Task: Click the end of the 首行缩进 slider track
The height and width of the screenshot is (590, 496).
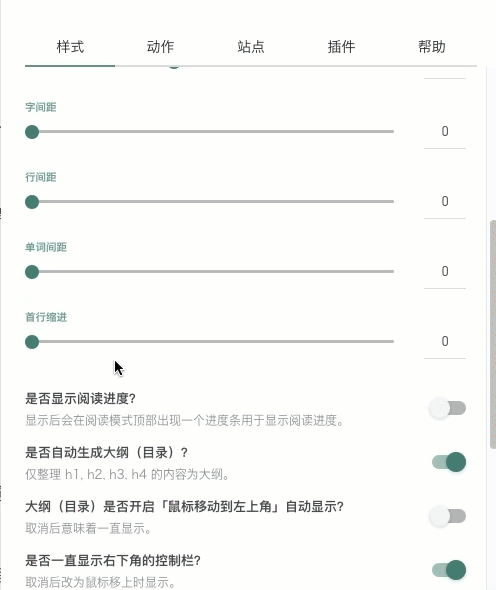Action: [x=393, y=342]
